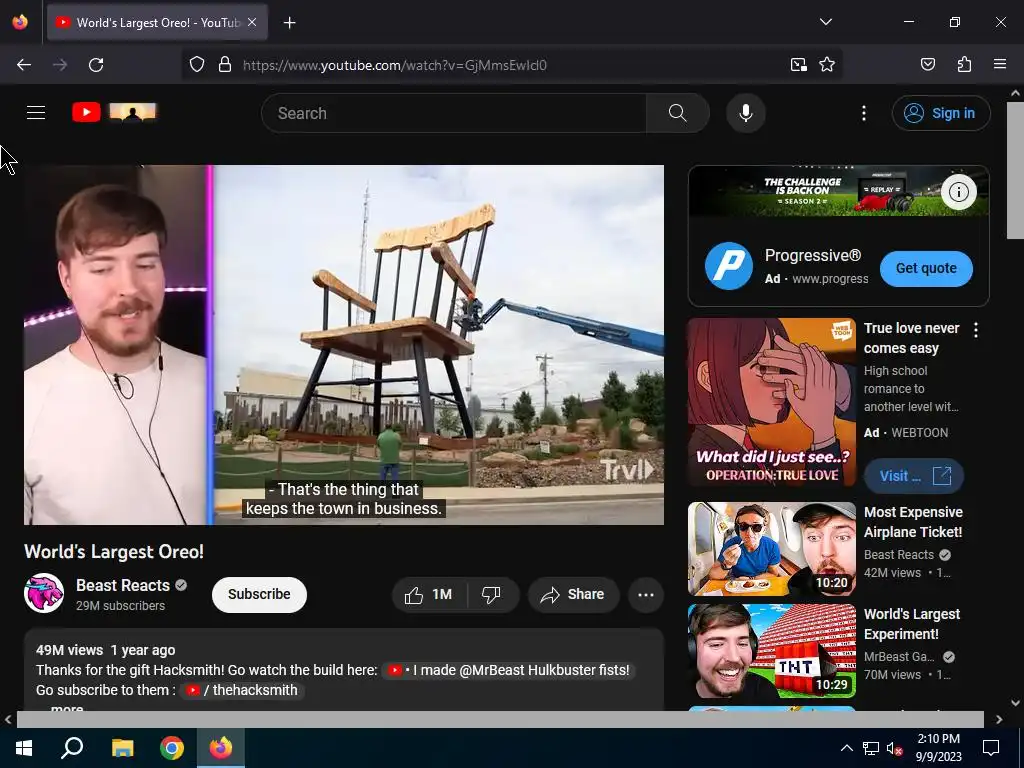Open Windows Start menu
This screenshot has height=768, width=1024.
tap(24, 748)
